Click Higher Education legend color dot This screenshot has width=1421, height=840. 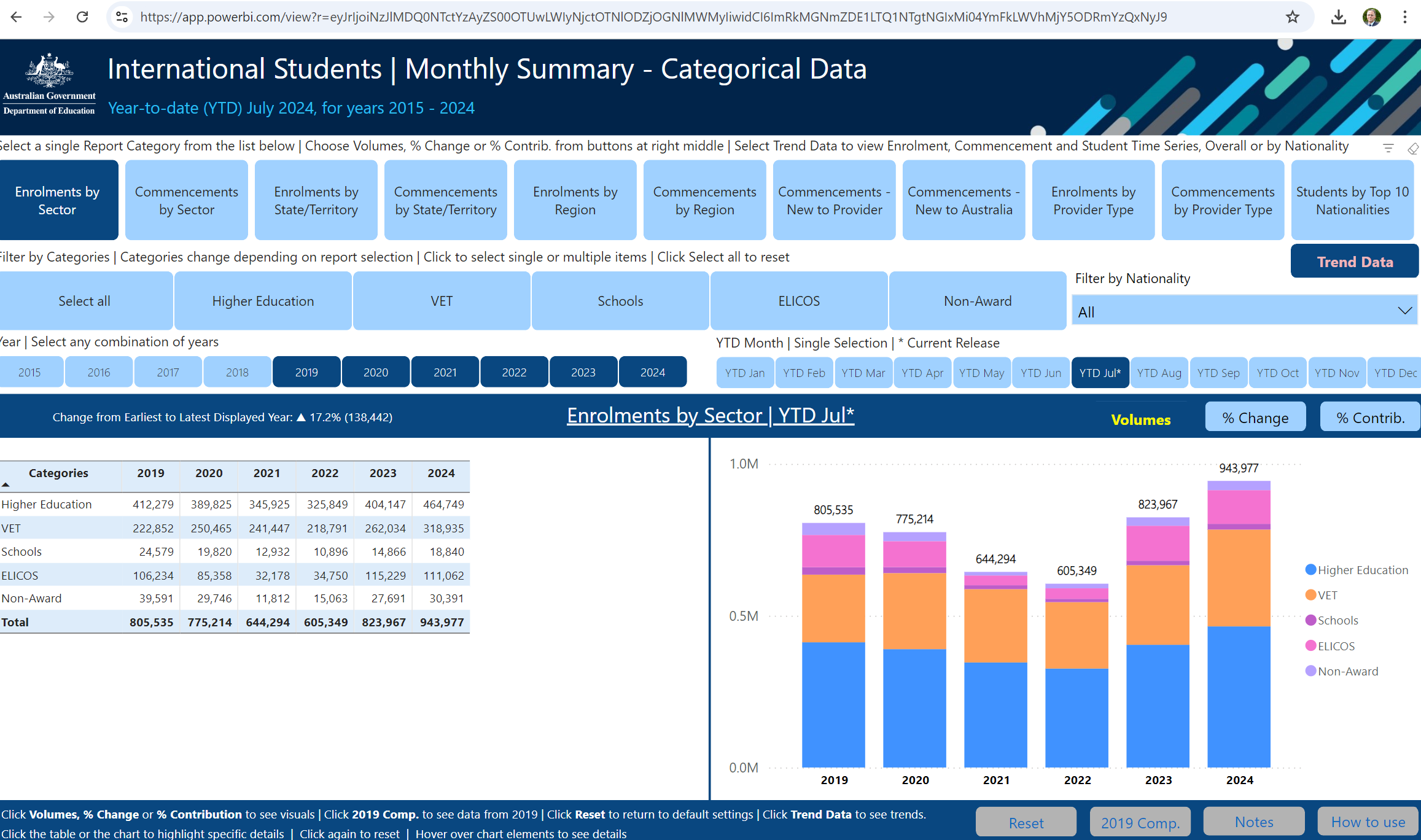point(1310,570)
